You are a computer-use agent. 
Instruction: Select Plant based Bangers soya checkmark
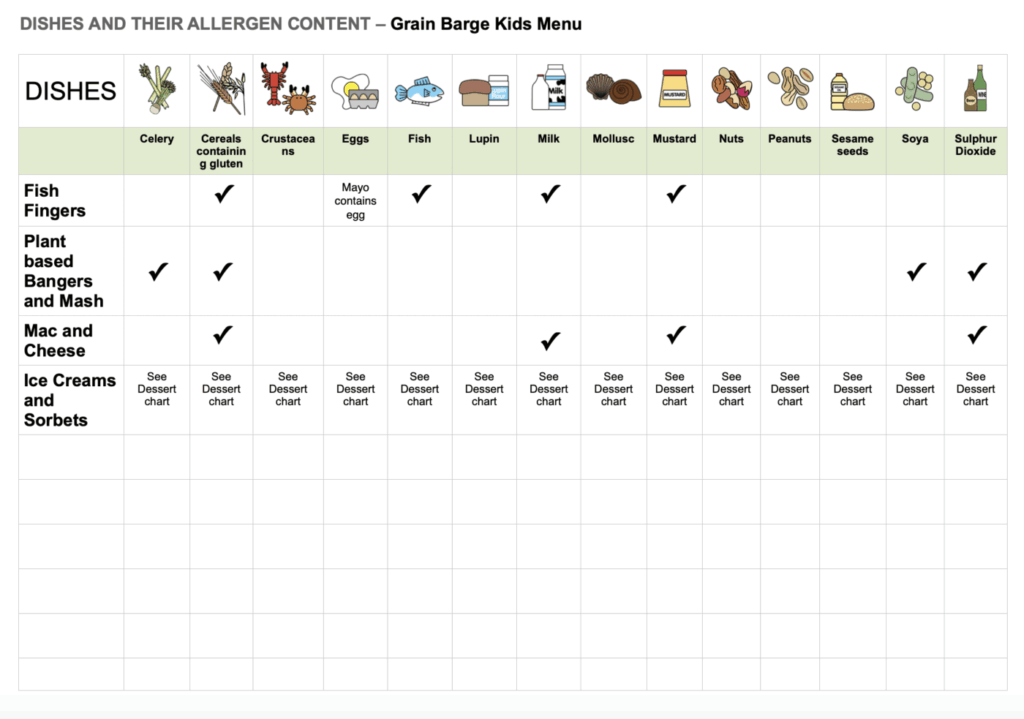point(916,271)
